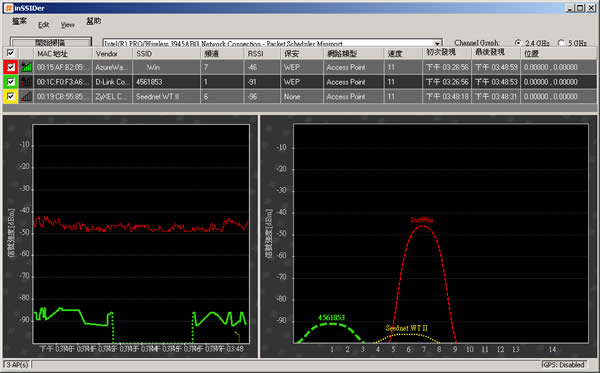Open the View menu
600x373 pixels.
click(x=67, y=24)
